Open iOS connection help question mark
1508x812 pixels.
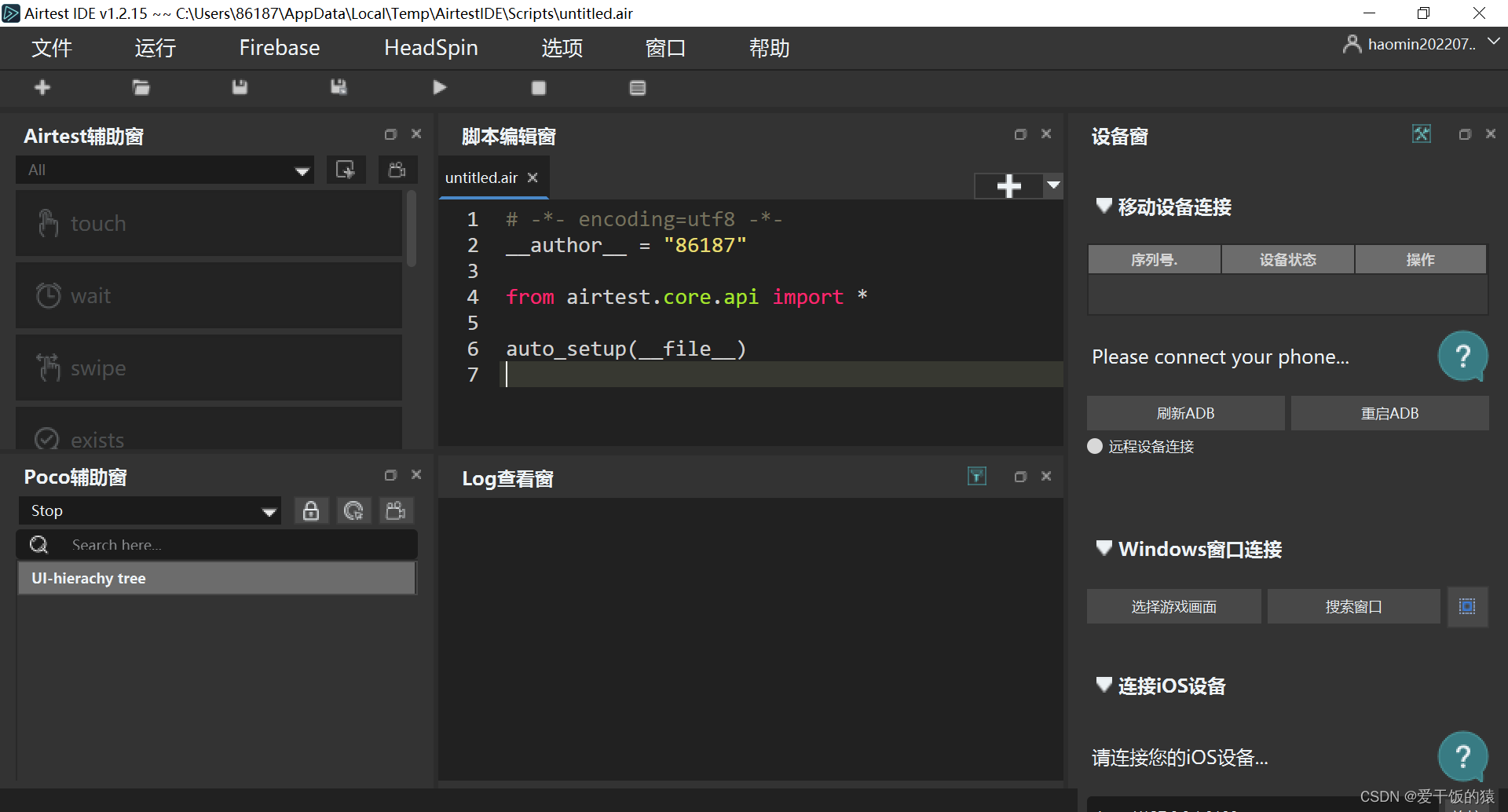(1463, 757)
